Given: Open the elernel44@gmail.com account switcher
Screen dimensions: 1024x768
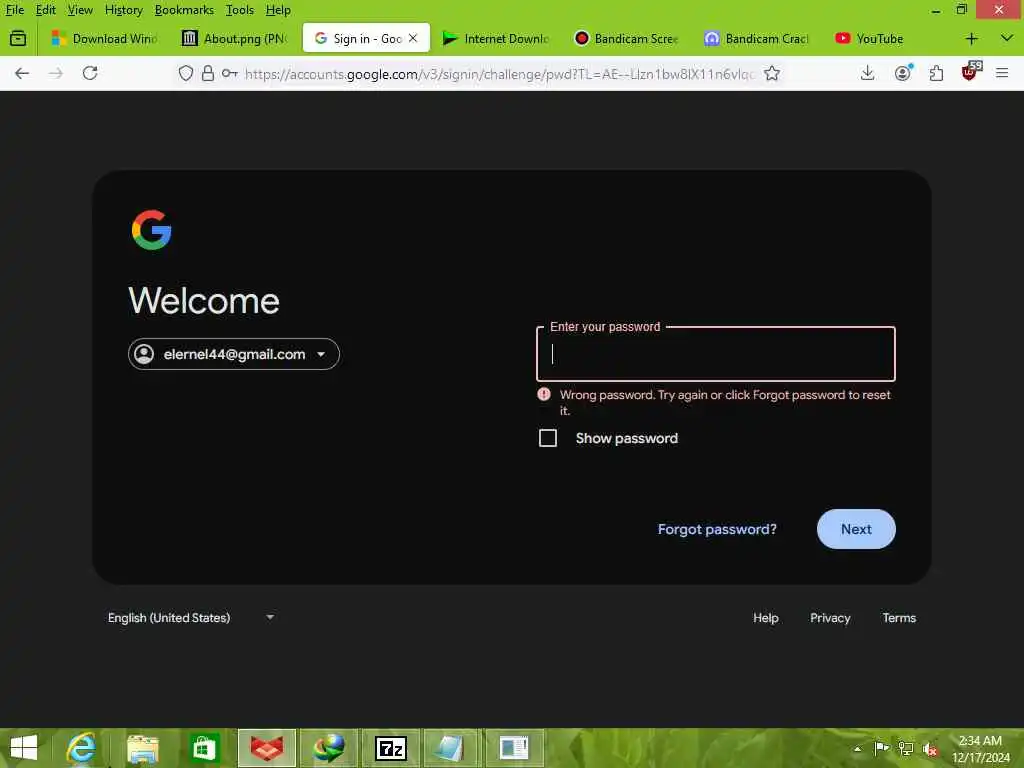Looking at the screenshot, I should point(234,354).
